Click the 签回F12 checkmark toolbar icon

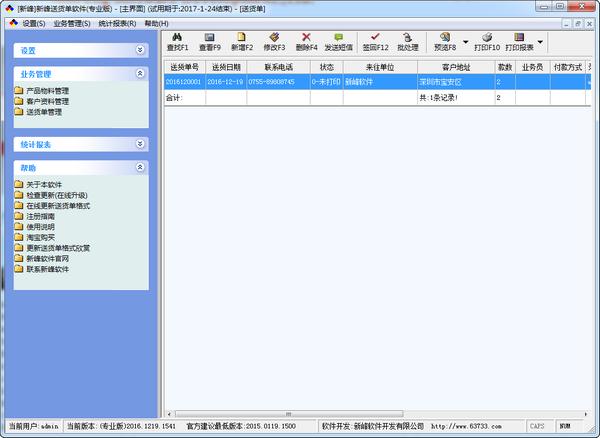(374, 41)
